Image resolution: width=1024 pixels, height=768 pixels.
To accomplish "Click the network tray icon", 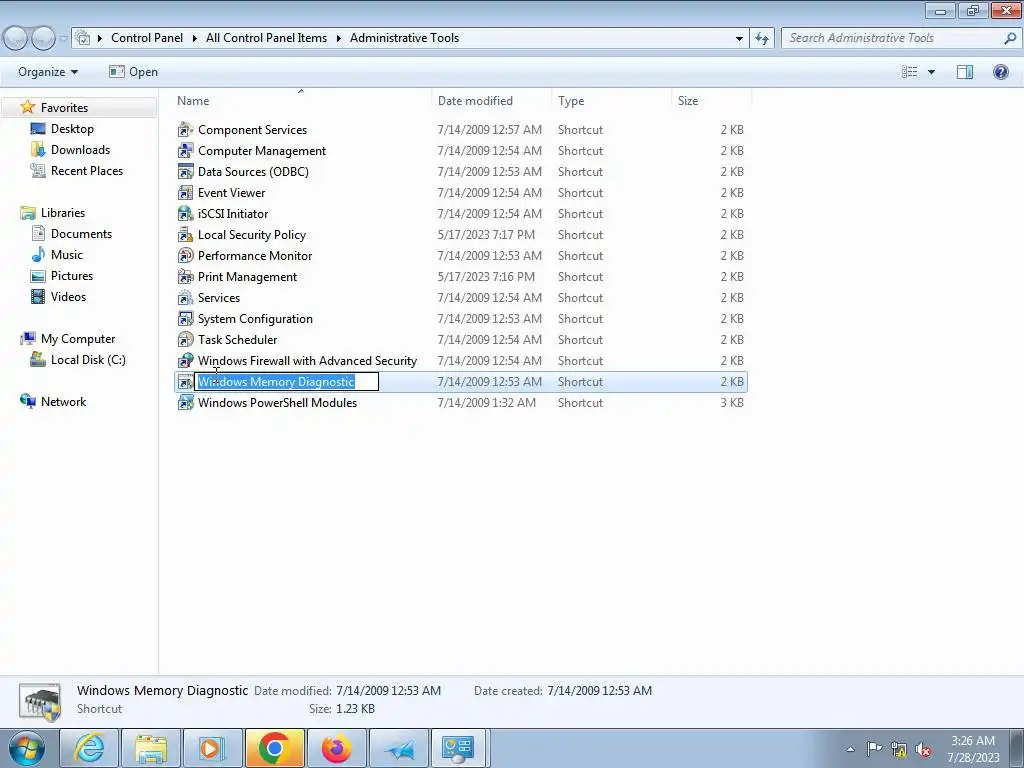I will click(899, 750).
